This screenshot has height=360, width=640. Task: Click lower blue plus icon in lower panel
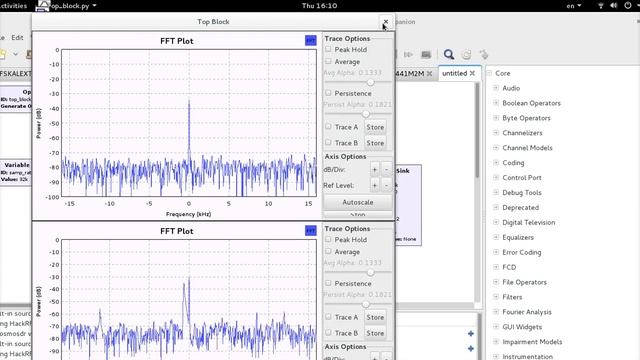coord(471,349)
